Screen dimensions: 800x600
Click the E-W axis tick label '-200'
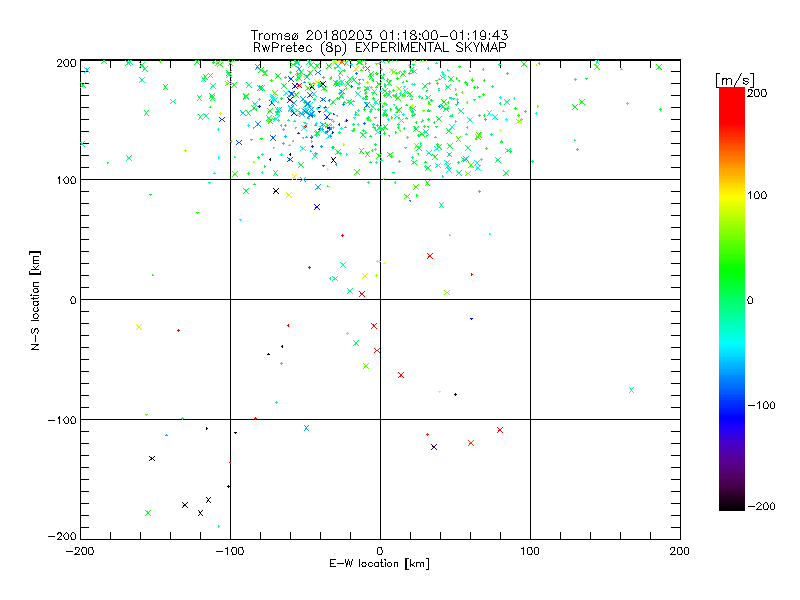80,551
